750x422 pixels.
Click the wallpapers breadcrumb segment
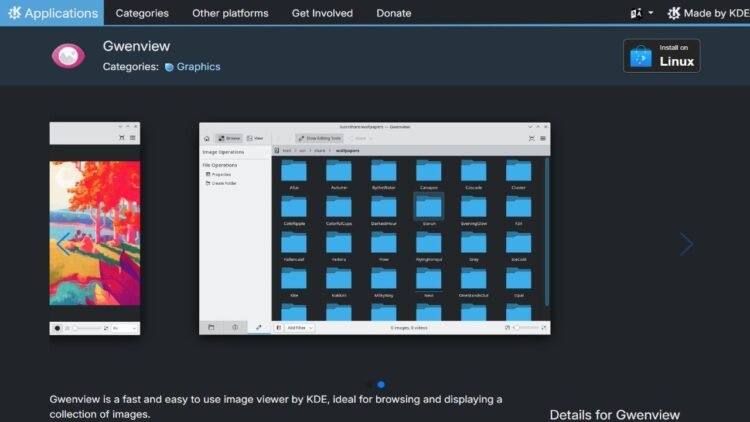[x=348, y=150]
